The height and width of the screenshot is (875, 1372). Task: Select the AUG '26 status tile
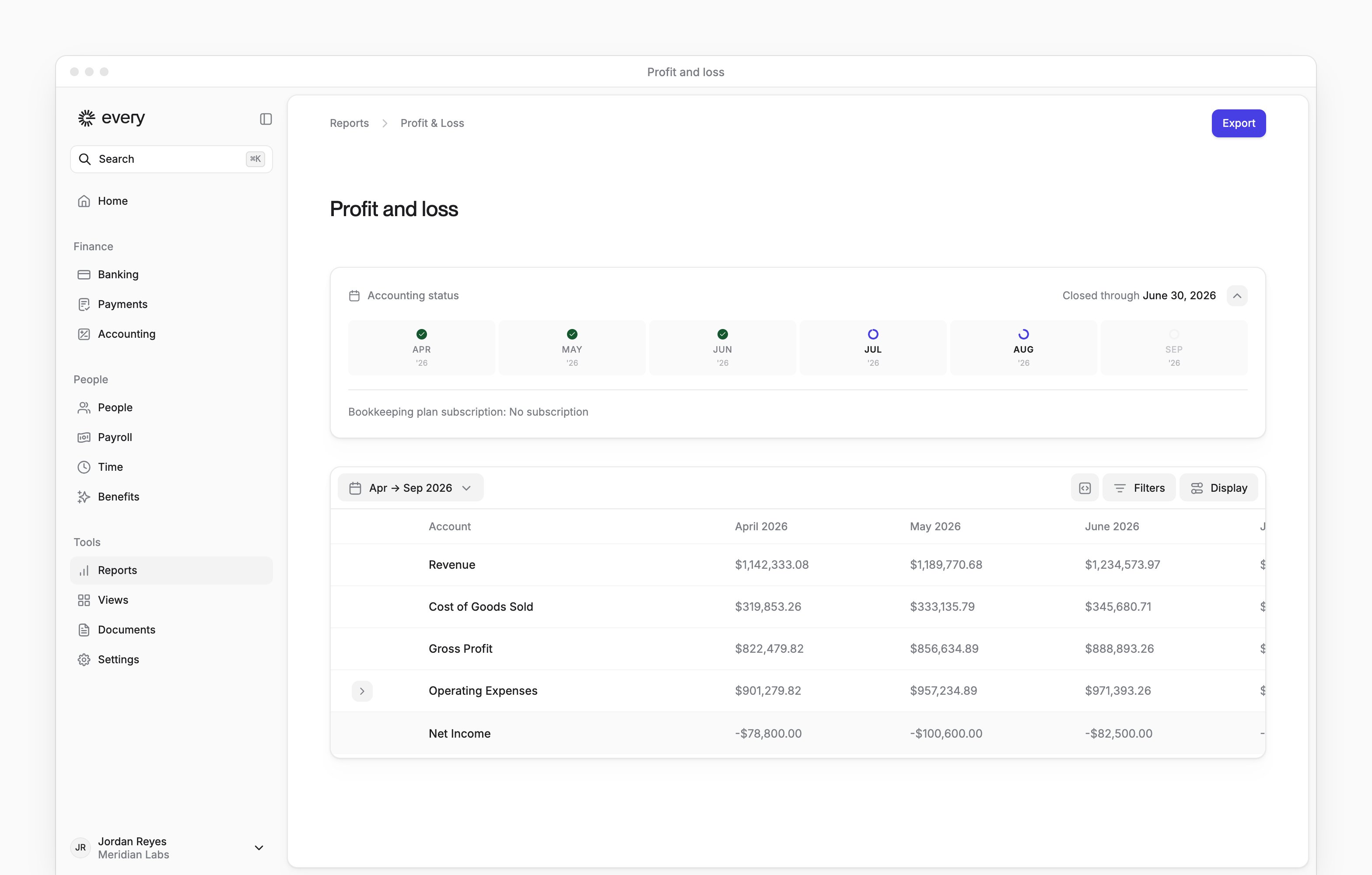1023,347
